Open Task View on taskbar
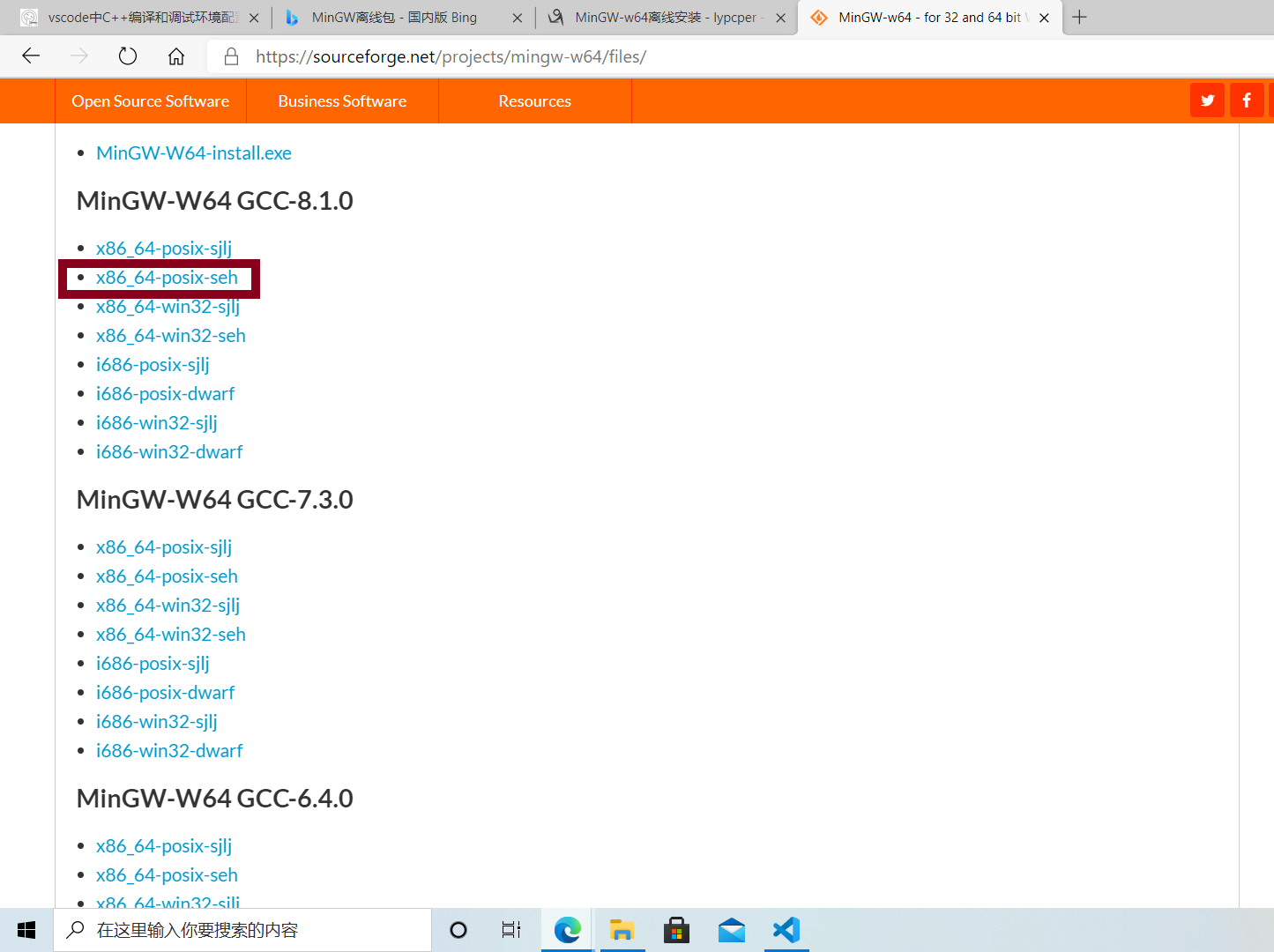 click(x=511, y=930)
